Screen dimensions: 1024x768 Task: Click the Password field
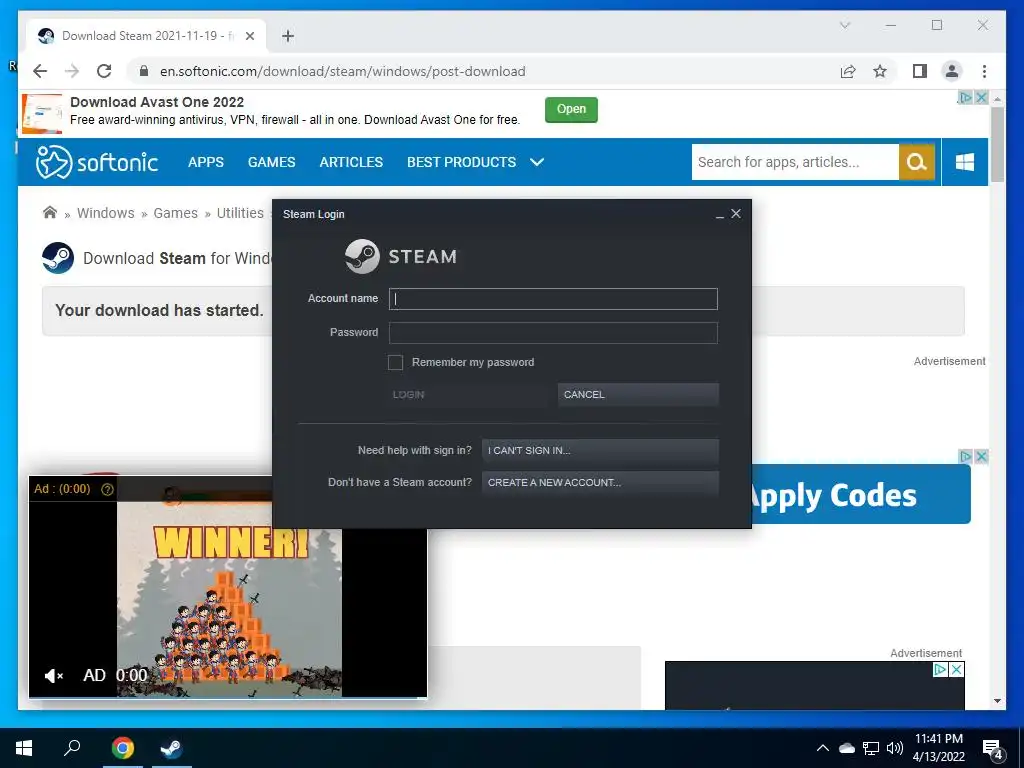[553, 333]
